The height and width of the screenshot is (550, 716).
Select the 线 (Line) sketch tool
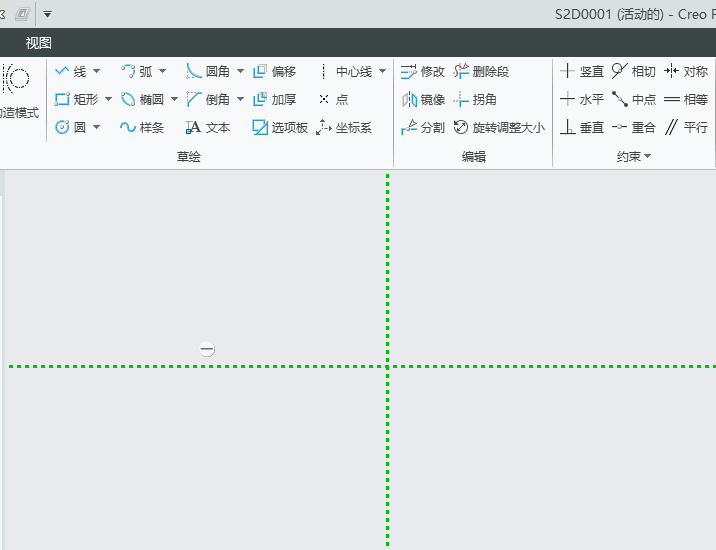click(70, 72)
